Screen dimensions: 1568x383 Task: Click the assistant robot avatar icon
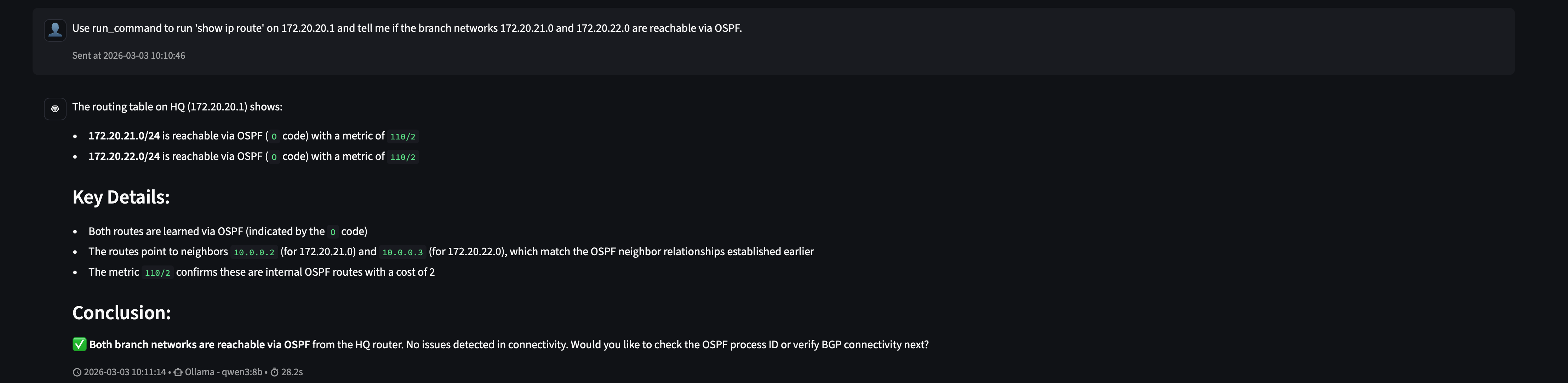point(54,109)
